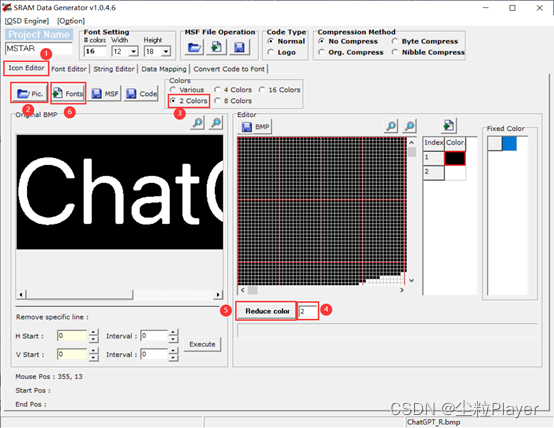The height and width of the screenshot is (428, 554).
Task: Switch to Convert Code to Font tab
Action: click(x=229, y=69)
